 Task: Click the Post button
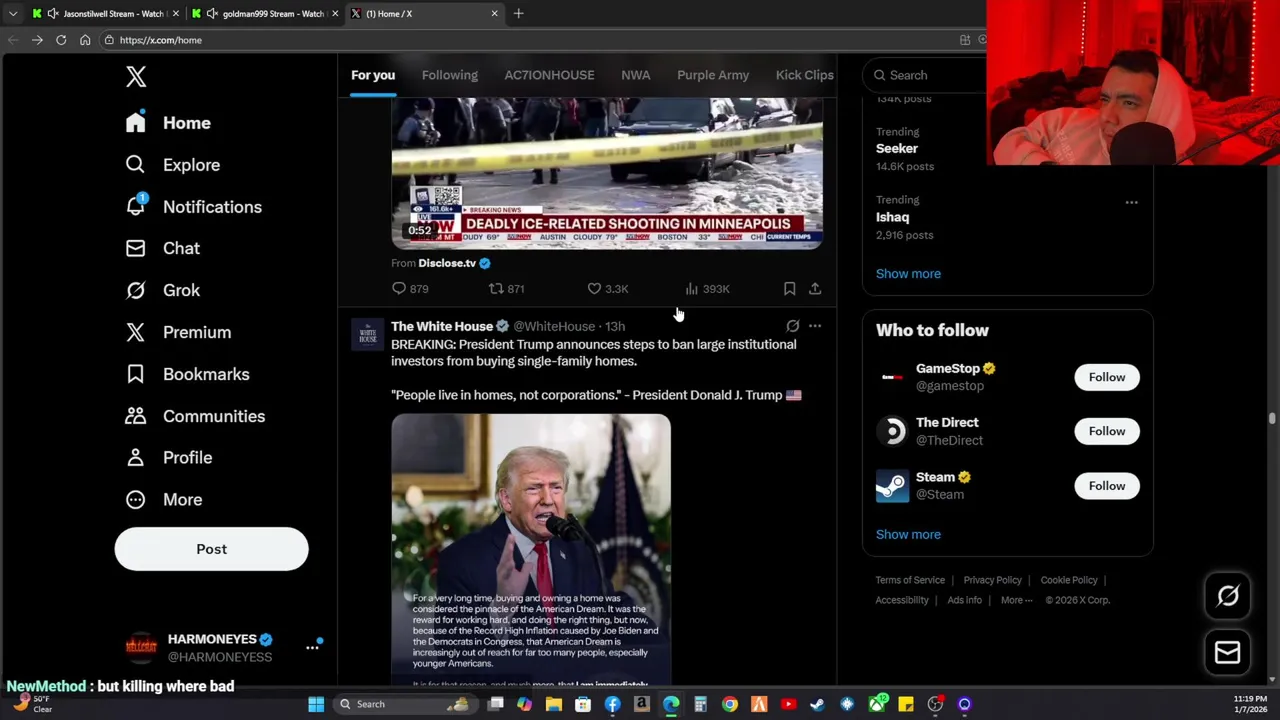pyautogui.click(x=211, y=549)
